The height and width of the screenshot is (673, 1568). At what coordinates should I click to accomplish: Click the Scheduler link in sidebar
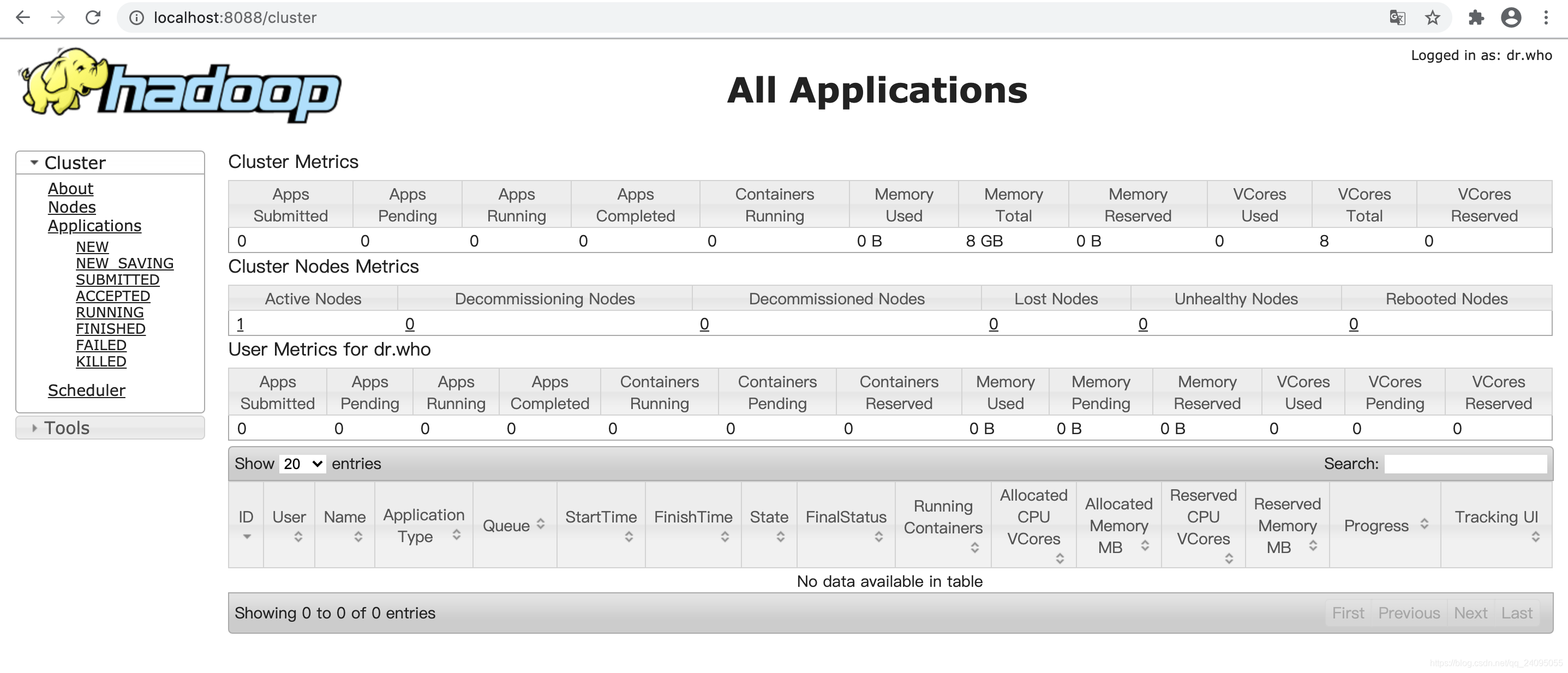point(87,390)
